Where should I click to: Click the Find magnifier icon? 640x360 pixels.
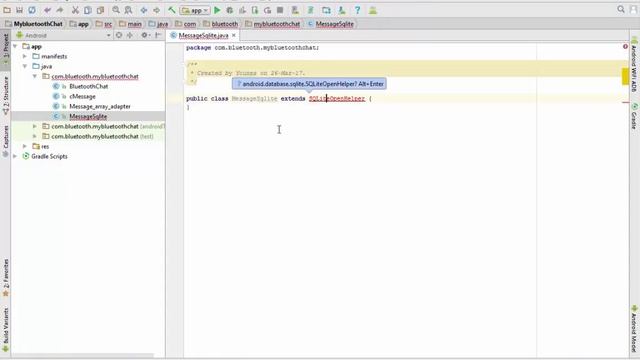[x=116, y=10]
